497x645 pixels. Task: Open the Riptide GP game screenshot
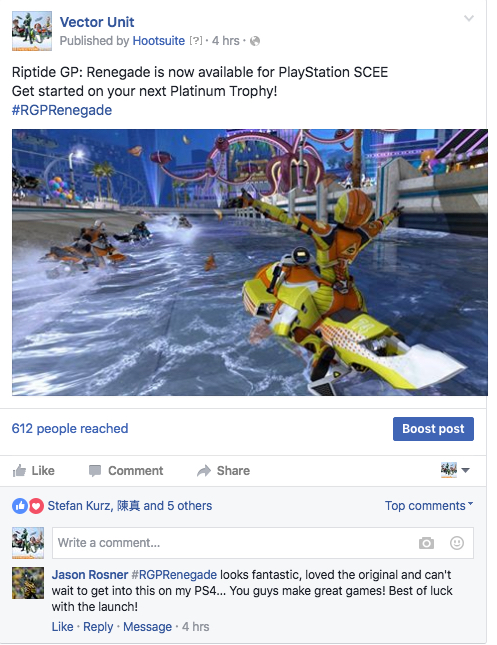point(250,262)
